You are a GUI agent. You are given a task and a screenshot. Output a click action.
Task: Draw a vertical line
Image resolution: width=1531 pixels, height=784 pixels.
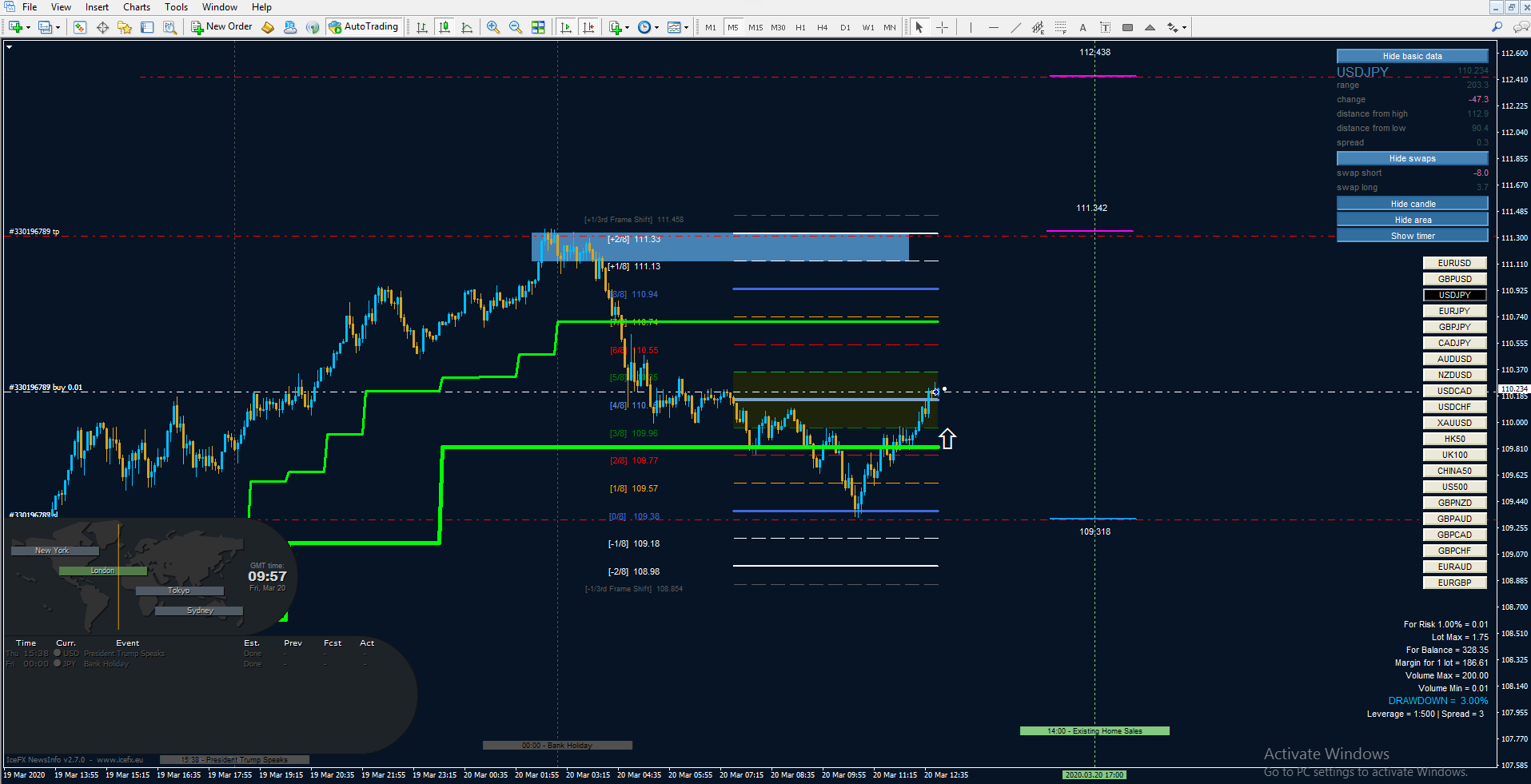click(971, 27)
